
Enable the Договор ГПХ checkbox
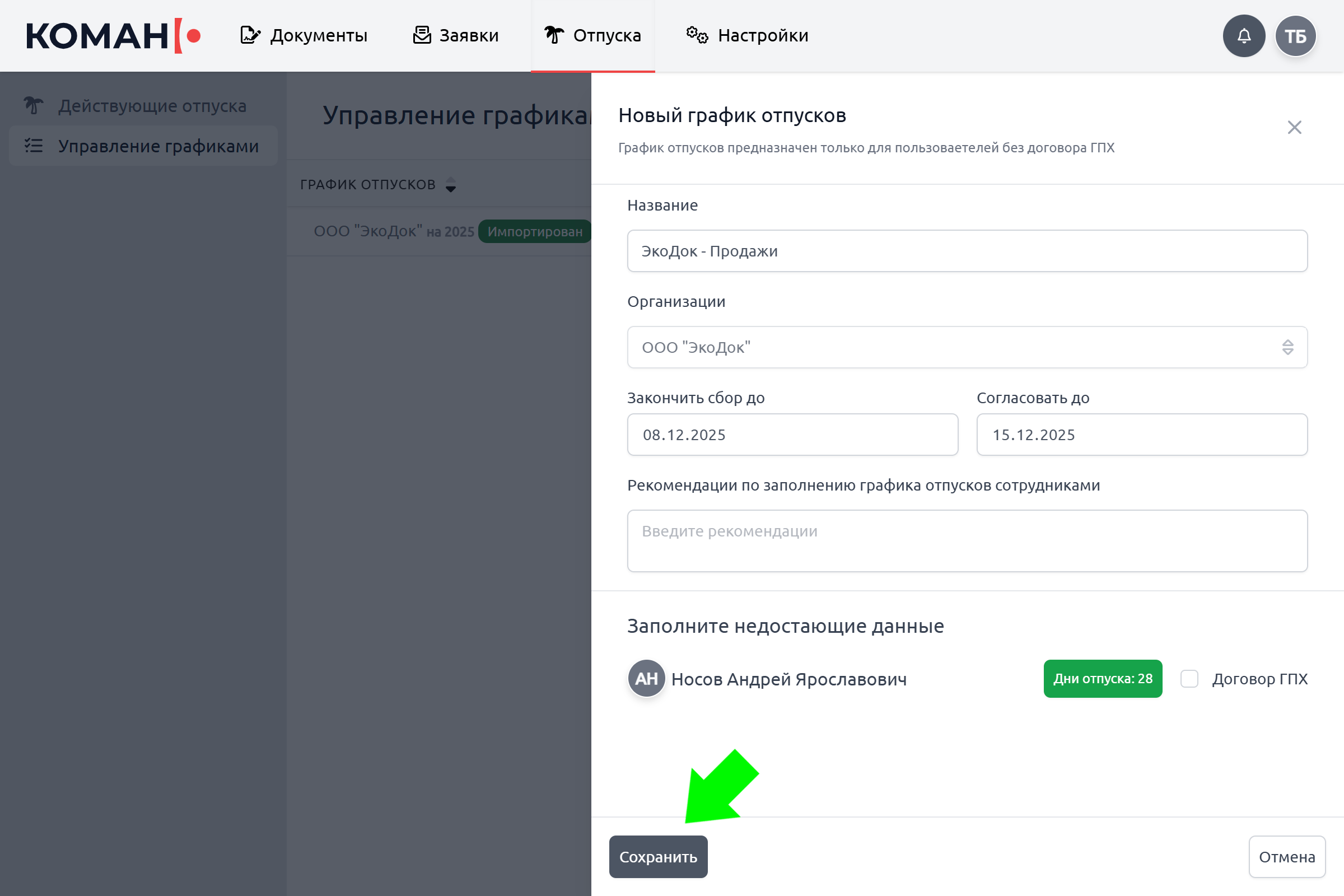pos(1189,679)
